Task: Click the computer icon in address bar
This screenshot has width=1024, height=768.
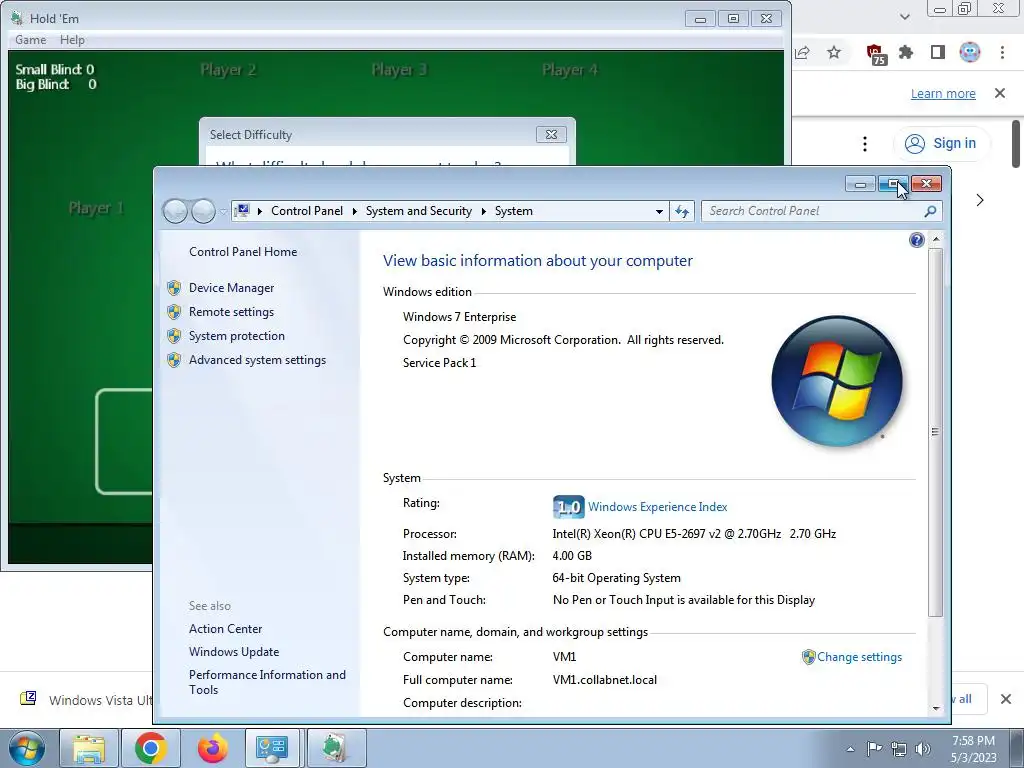Action: click(242, 210)
